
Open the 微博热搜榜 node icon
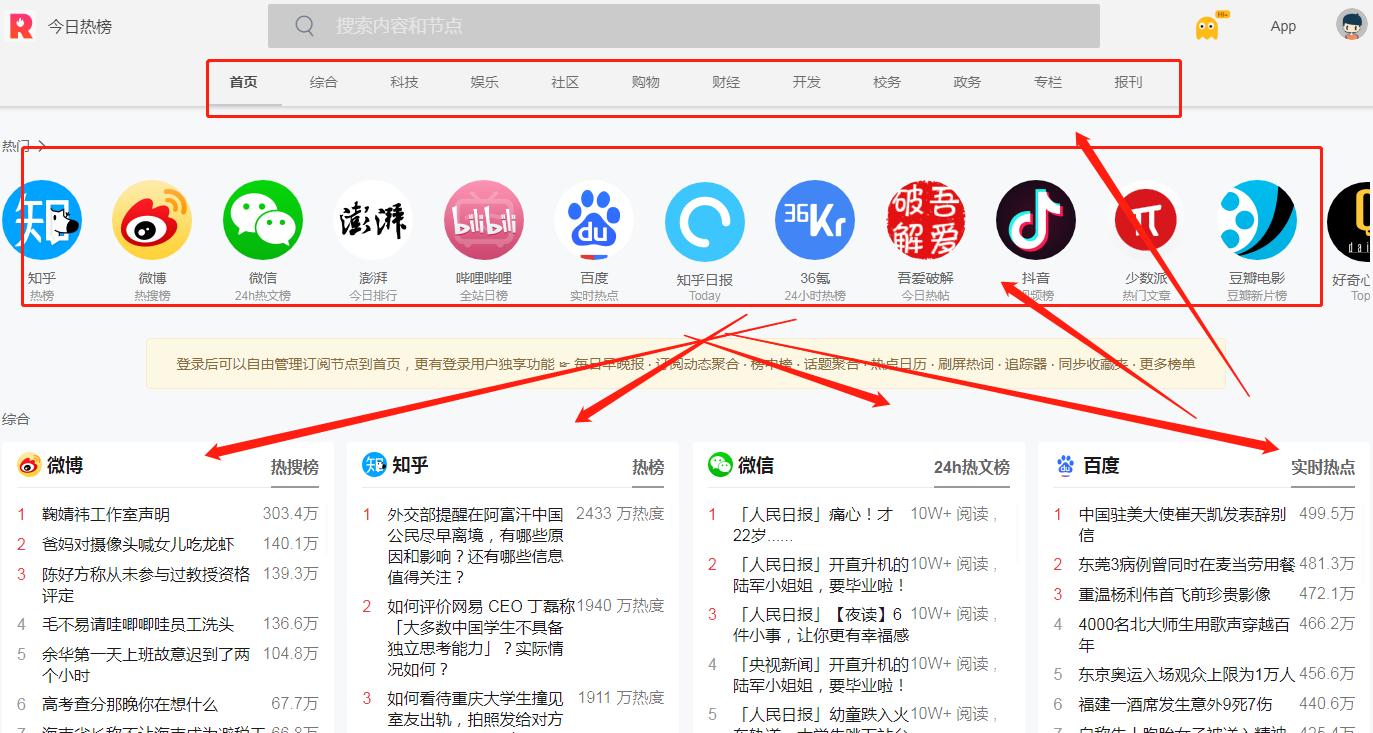(151, 220)
